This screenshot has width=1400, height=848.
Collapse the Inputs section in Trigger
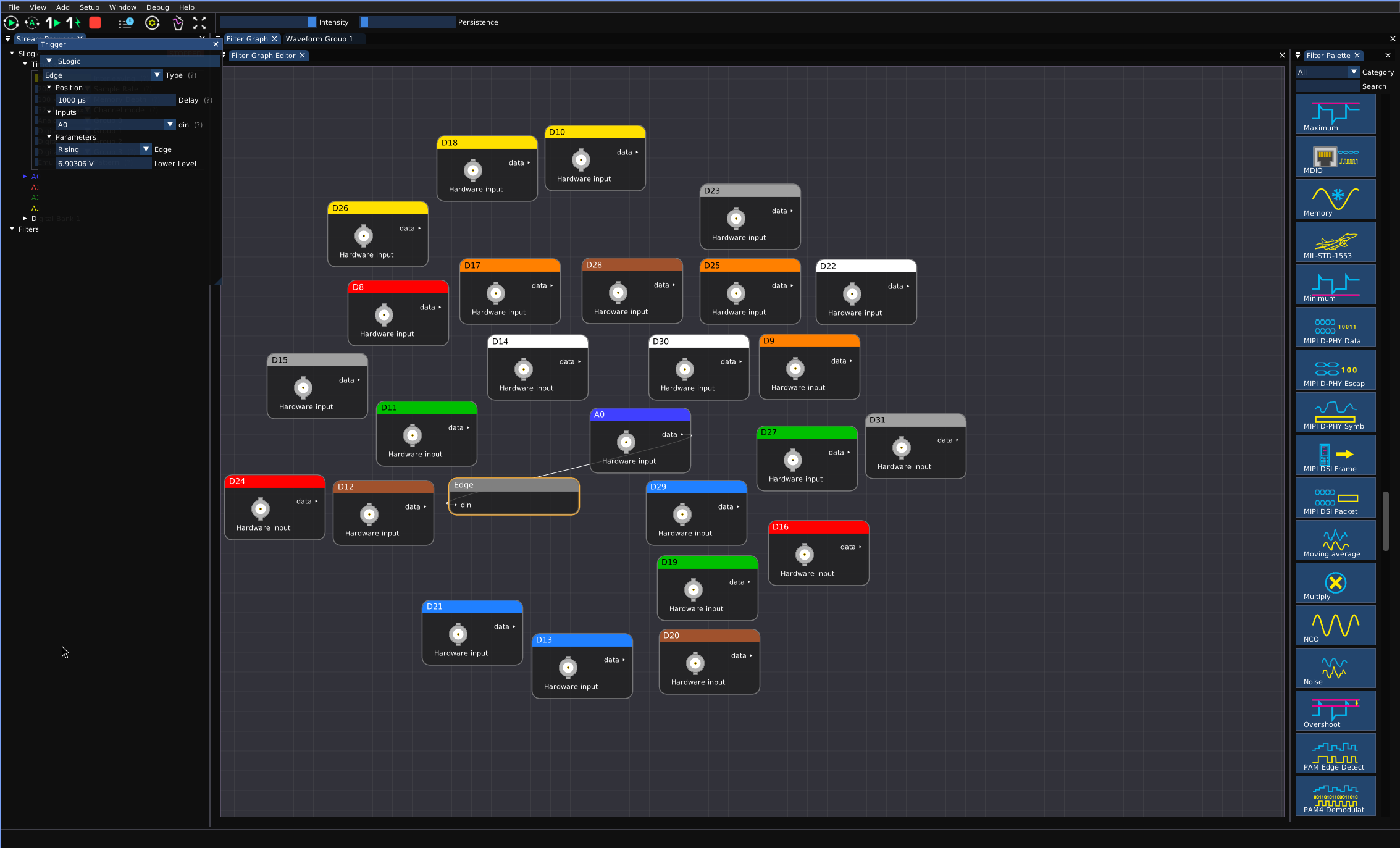click(49, 112)
